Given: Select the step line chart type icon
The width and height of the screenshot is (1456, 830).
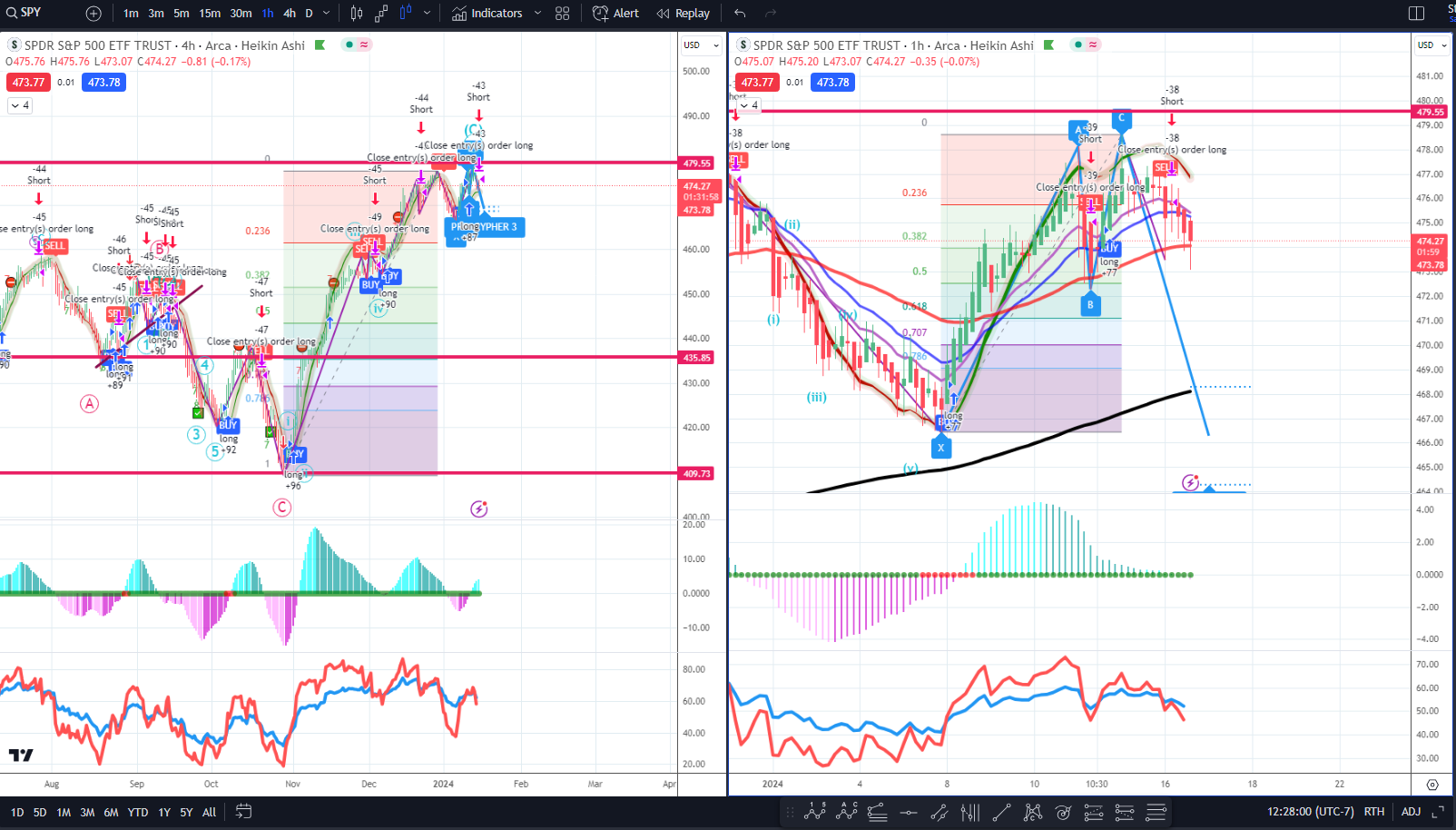Looking at the screenshot, I should [381, 13].
